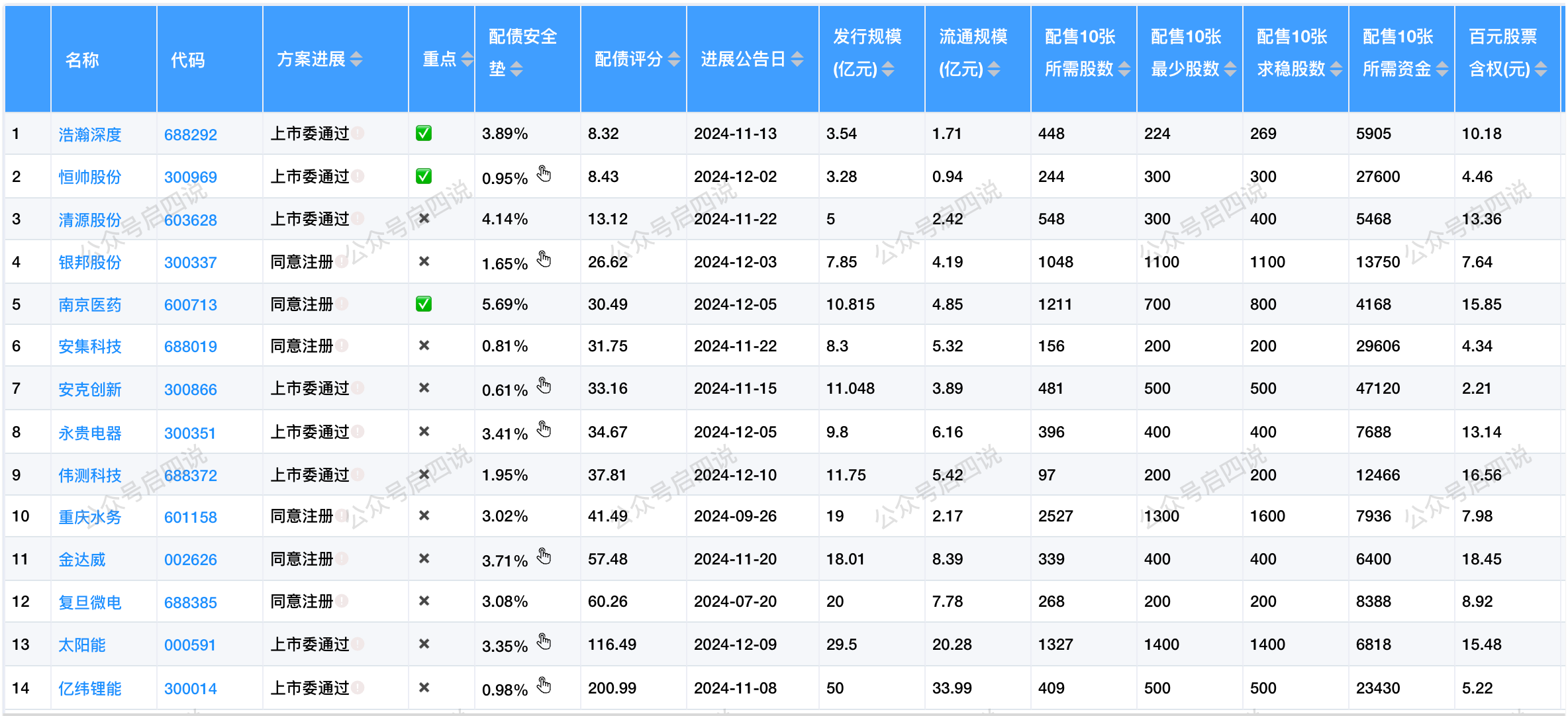Click the 名称 column header
This screenshot has height=716, width=1568.
(x=82, y=60)
